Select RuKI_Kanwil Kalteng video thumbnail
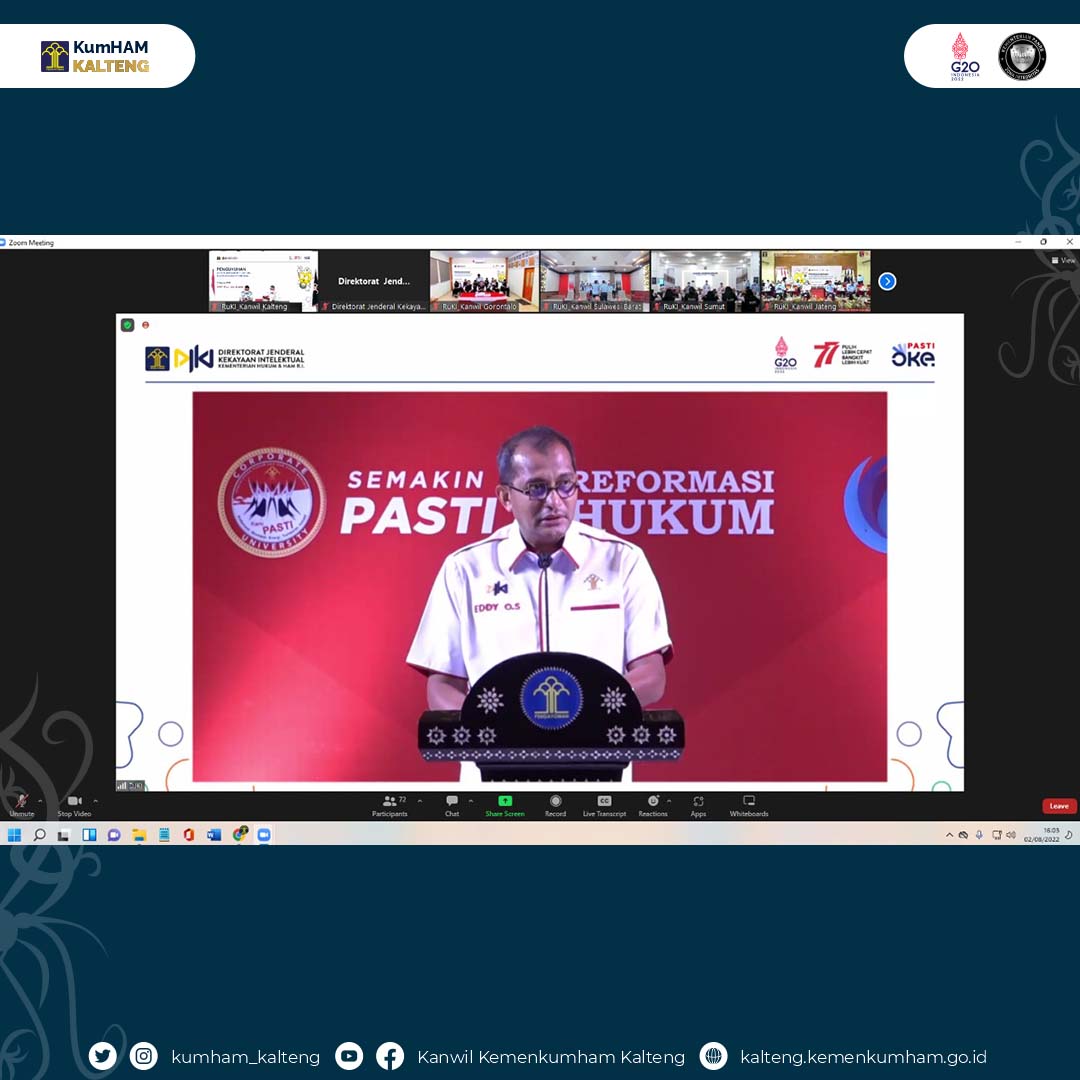Image resolution: width=1080 pixels, height=1080 pixels. (263, 281)
